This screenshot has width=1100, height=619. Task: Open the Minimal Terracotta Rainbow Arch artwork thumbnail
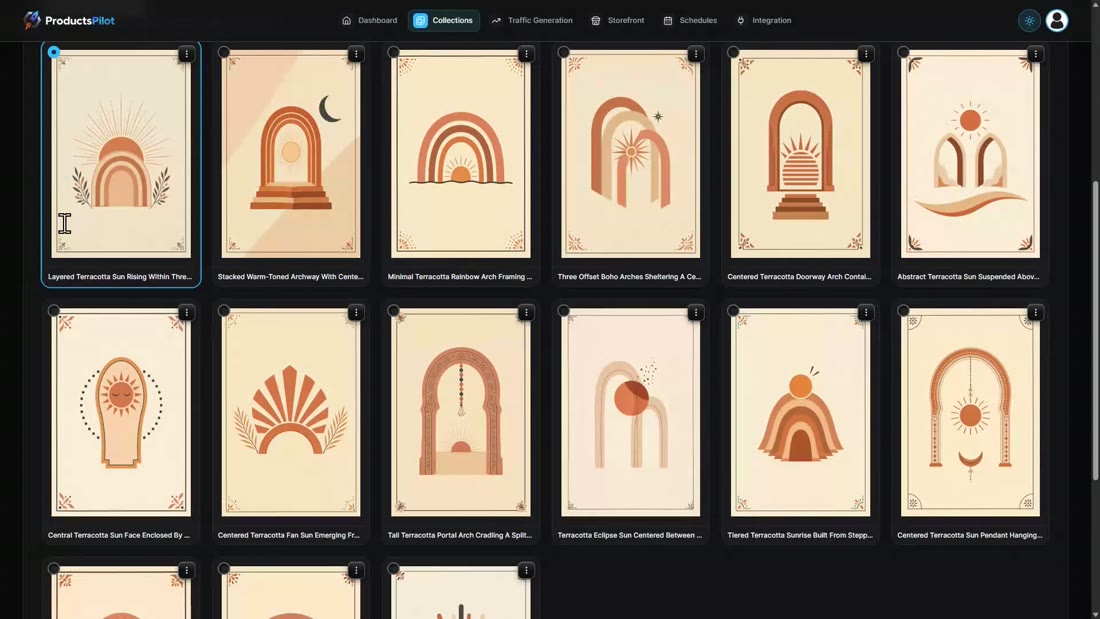coord(461,154)
